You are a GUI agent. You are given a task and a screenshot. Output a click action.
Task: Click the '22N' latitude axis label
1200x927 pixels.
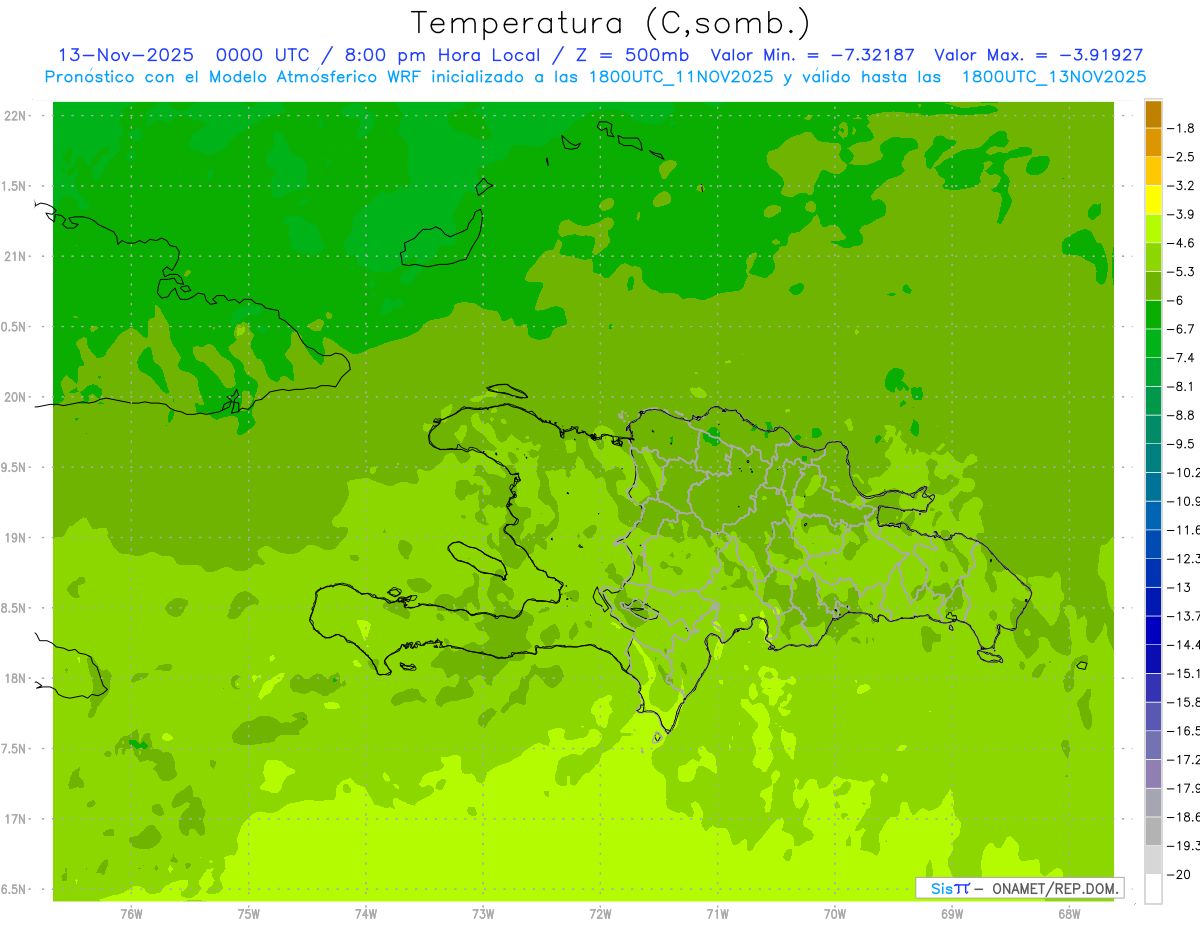point(14,116)
